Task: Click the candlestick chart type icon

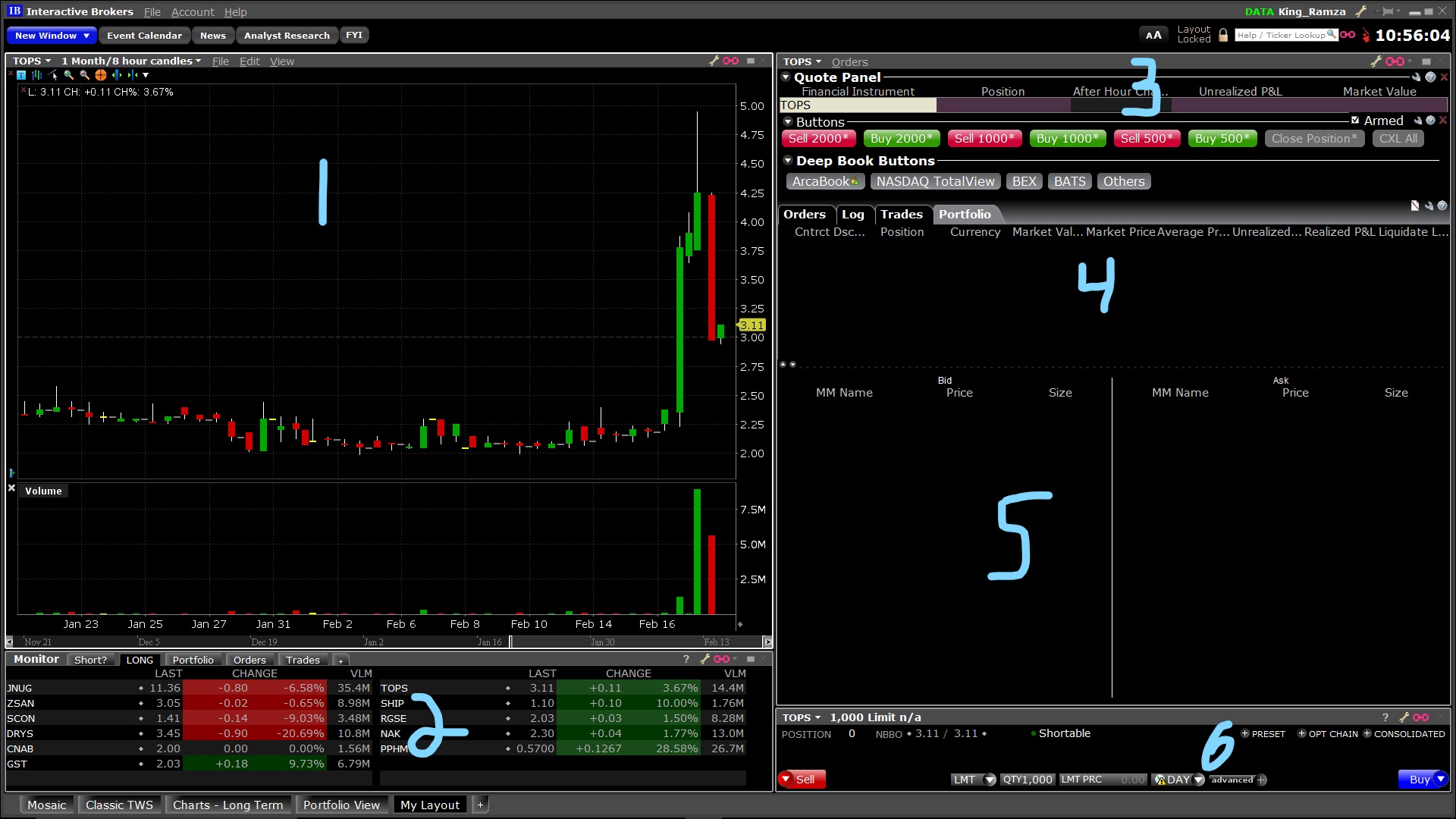Action: [x=37, y=75]
